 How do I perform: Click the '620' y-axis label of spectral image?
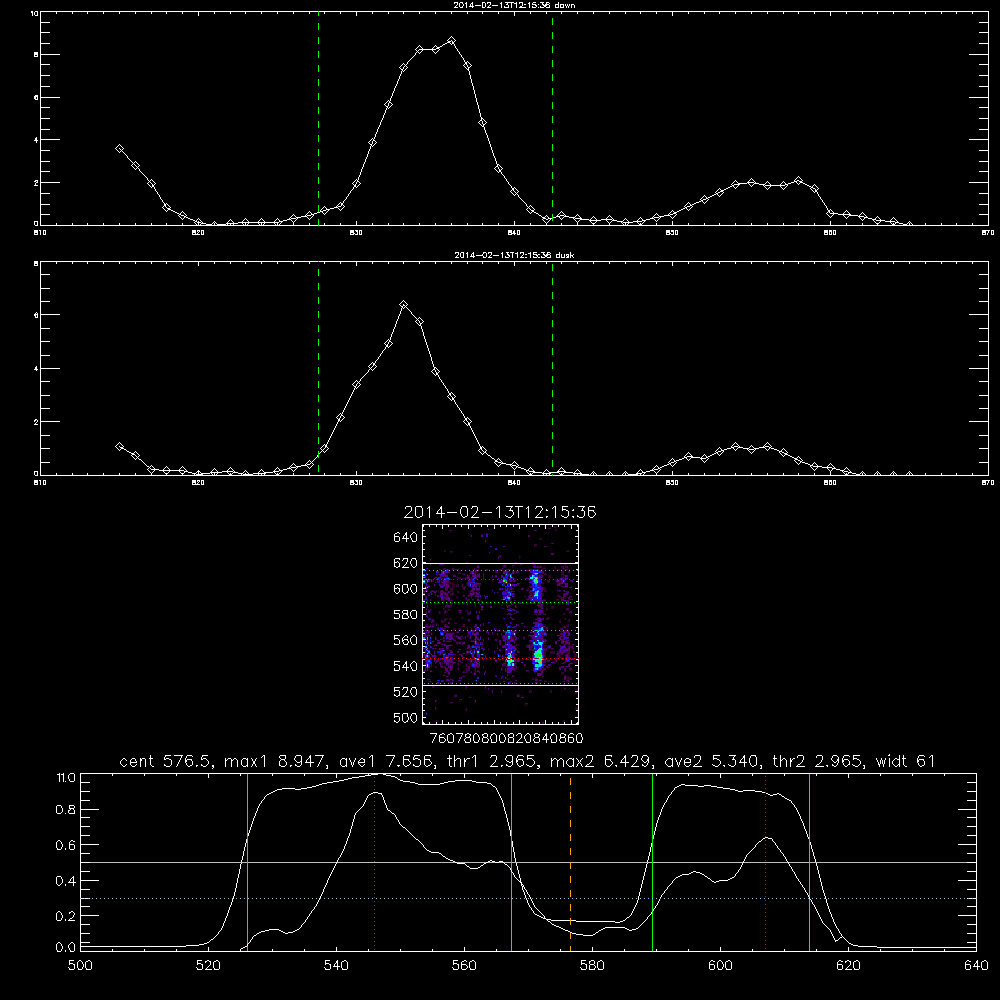point(406,563)
